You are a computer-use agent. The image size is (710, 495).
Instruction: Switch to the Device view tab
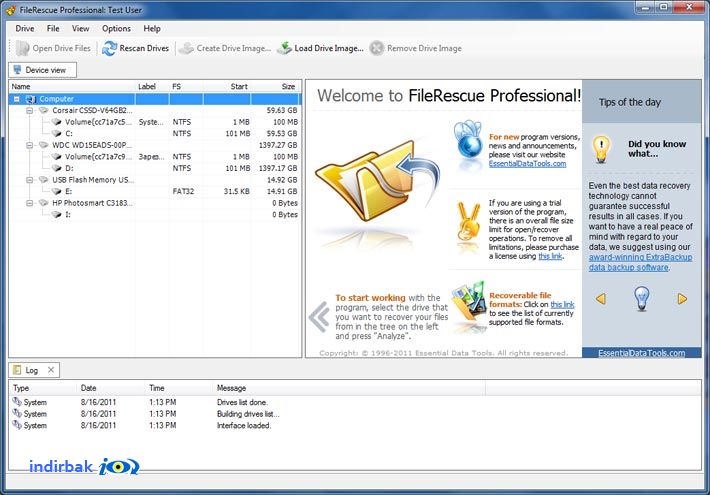click(x=43, y=70)
